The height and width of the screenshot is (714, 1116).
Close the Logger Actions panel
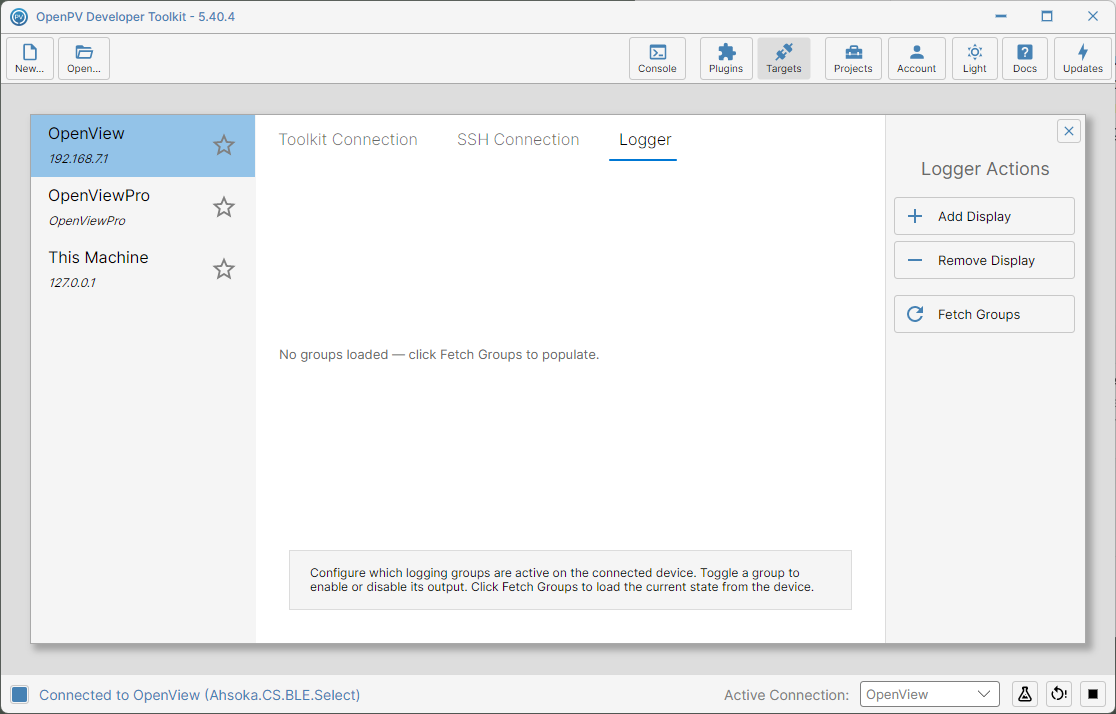[1069, 131]
